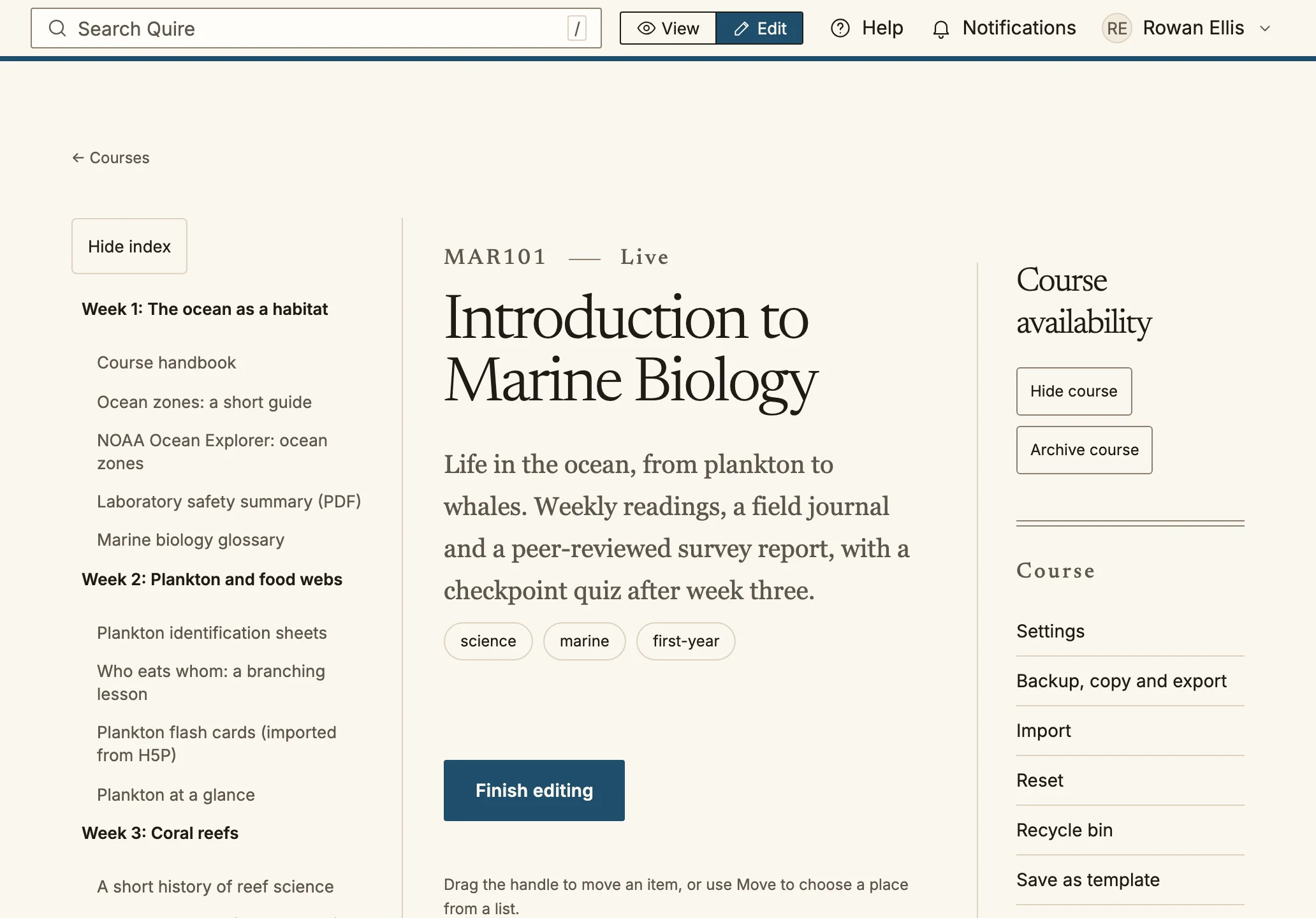Click the Notifications bell icon
The image size is (1316, 918).
pos(941,29)
